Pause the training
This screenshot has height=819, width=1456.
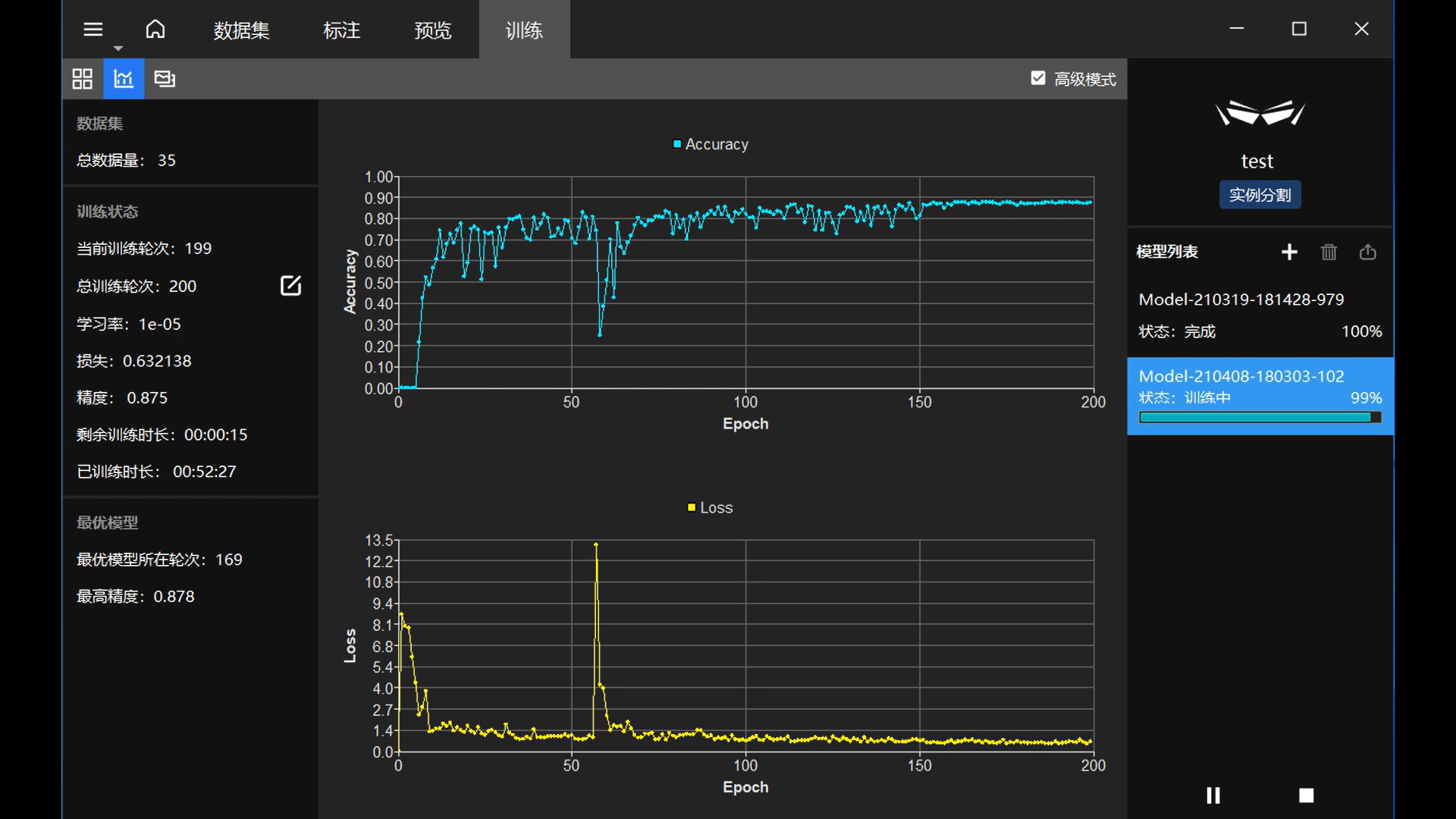click(1213, 795)
